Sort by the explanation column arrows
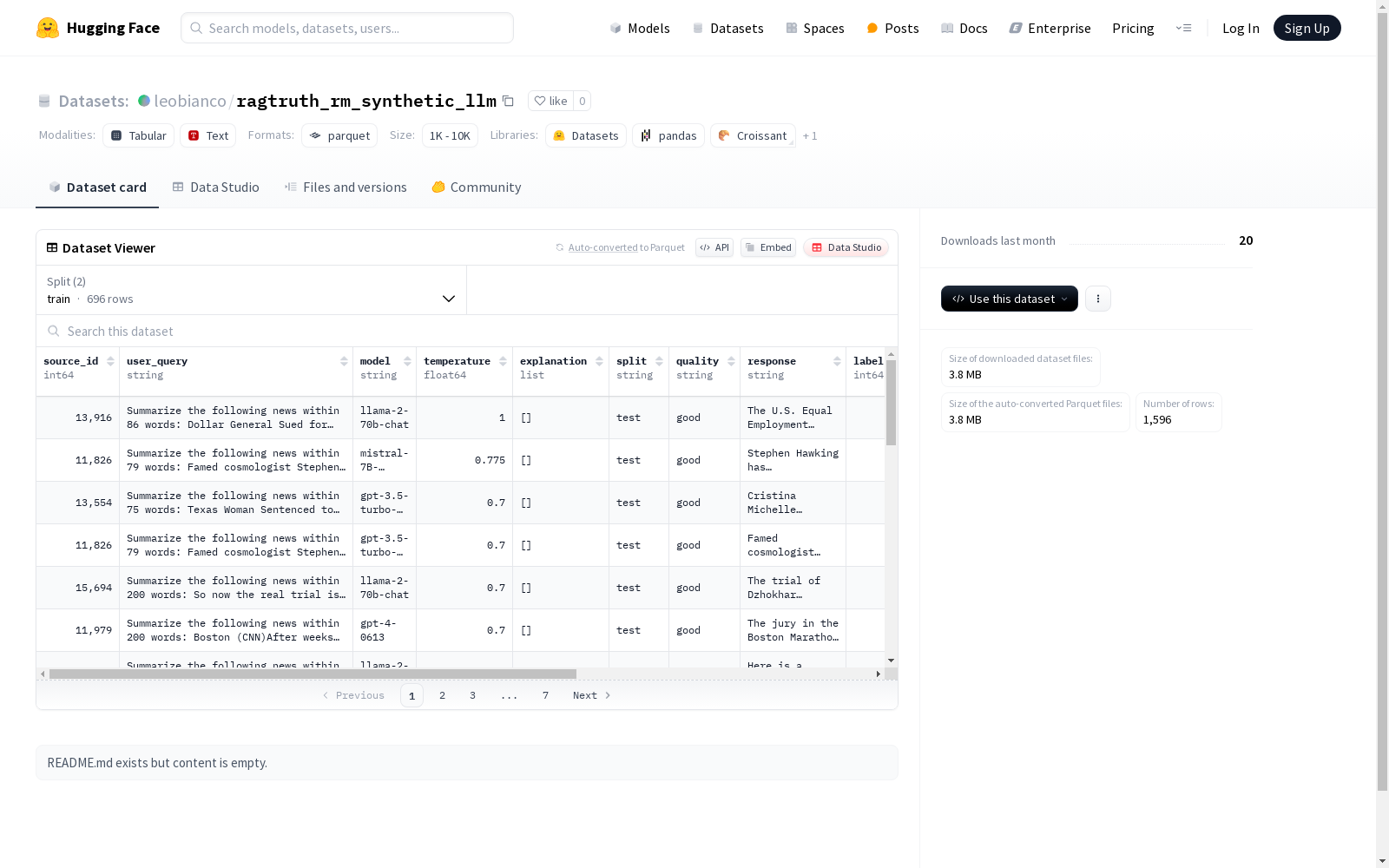The image size is (1389, 868). 599,361
